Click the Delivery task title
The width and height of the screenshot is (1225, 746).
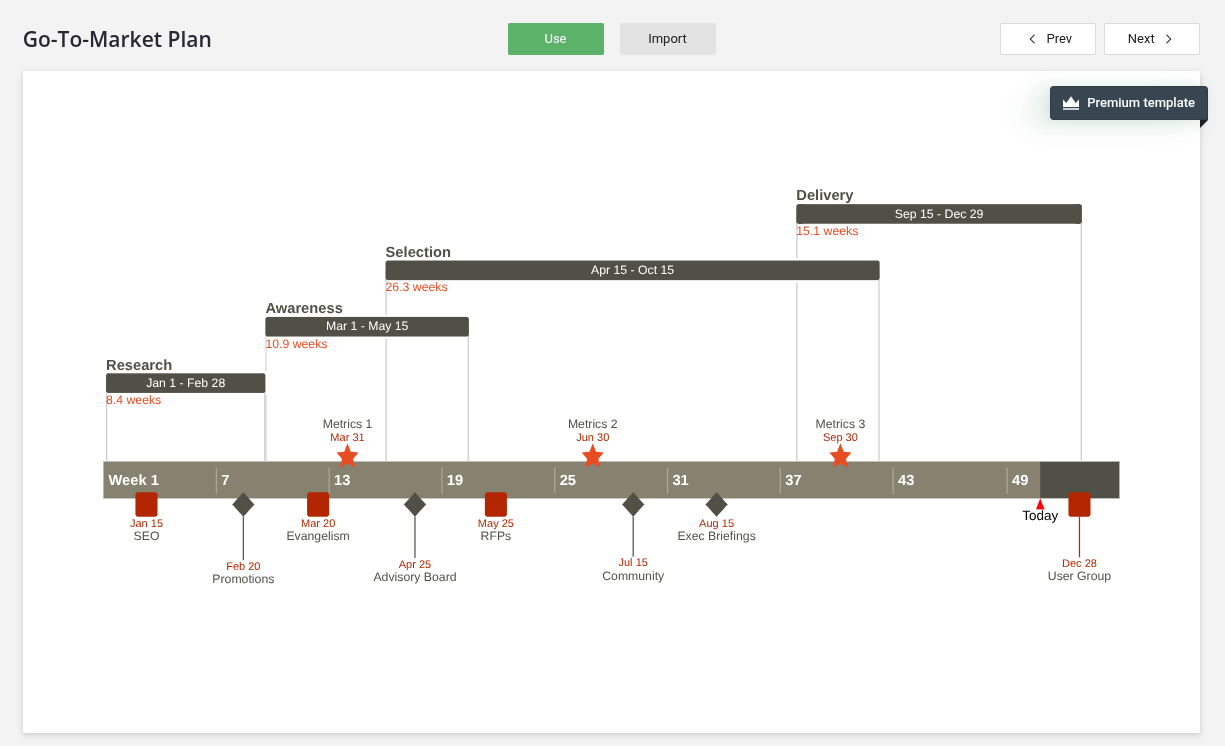point(825,195)
